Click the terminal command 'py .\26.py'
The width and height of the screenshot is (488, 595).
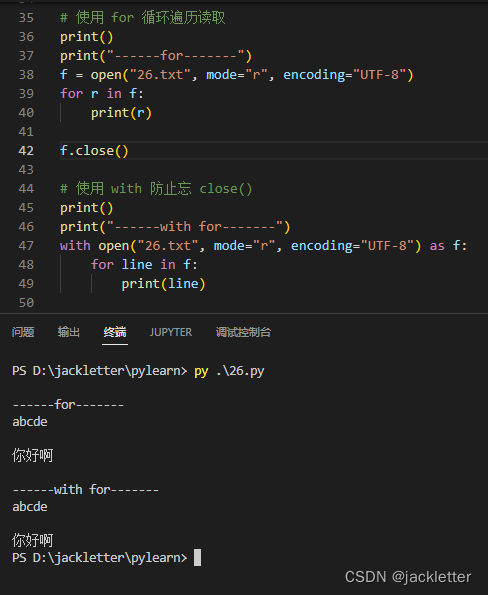229,371
